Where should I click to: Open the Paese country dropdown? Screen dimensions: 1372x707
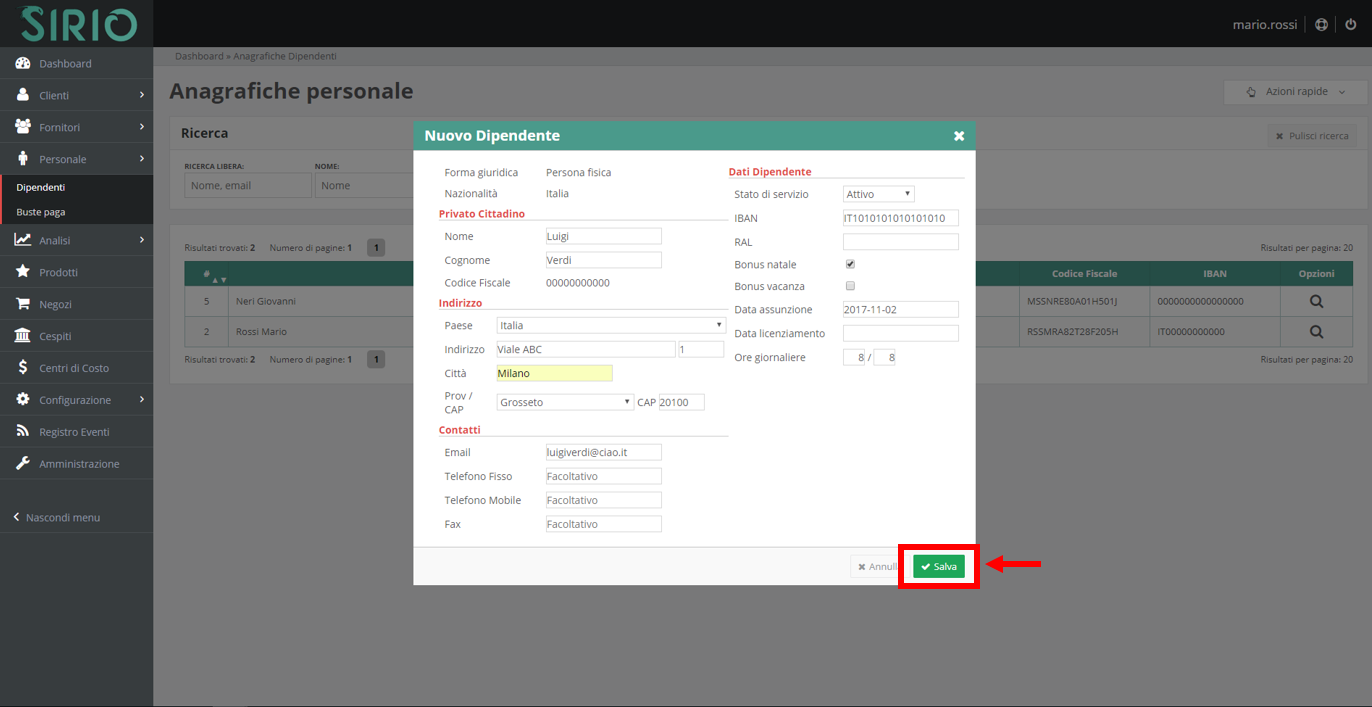610,326
